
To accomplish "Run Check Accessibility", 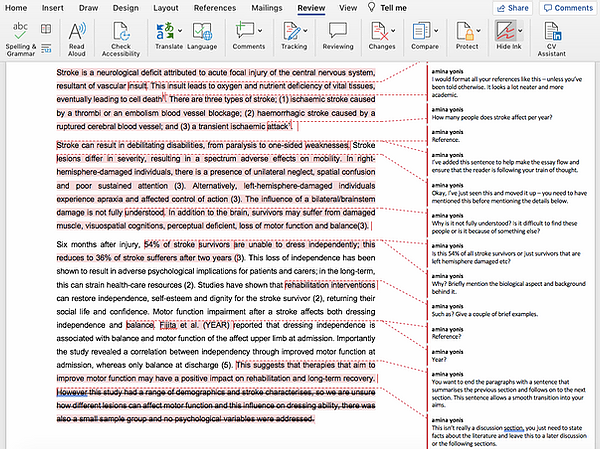I will 121,39.
